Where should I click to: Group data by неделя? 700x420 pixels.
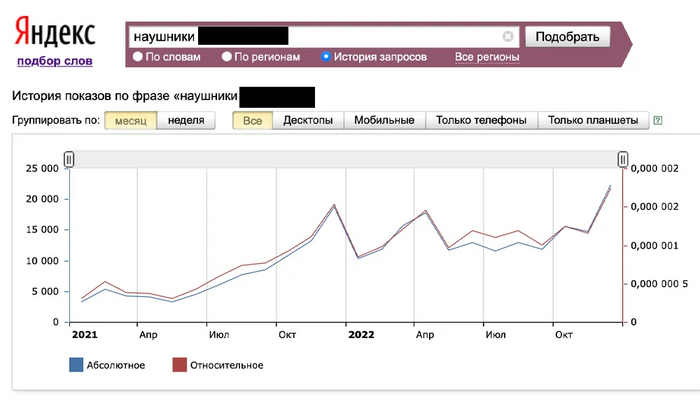(186, 120)
